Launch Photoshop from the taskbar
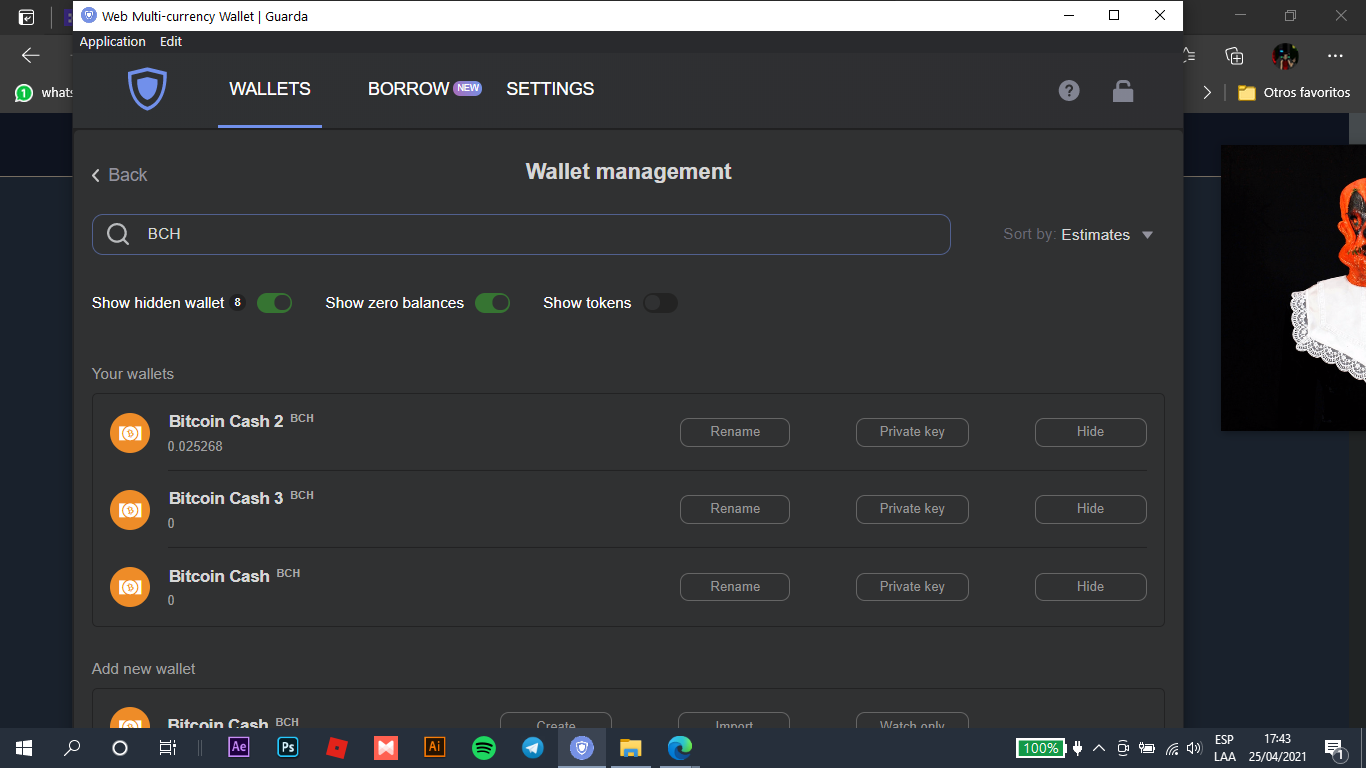1366x768 pixels. [288, 747]
